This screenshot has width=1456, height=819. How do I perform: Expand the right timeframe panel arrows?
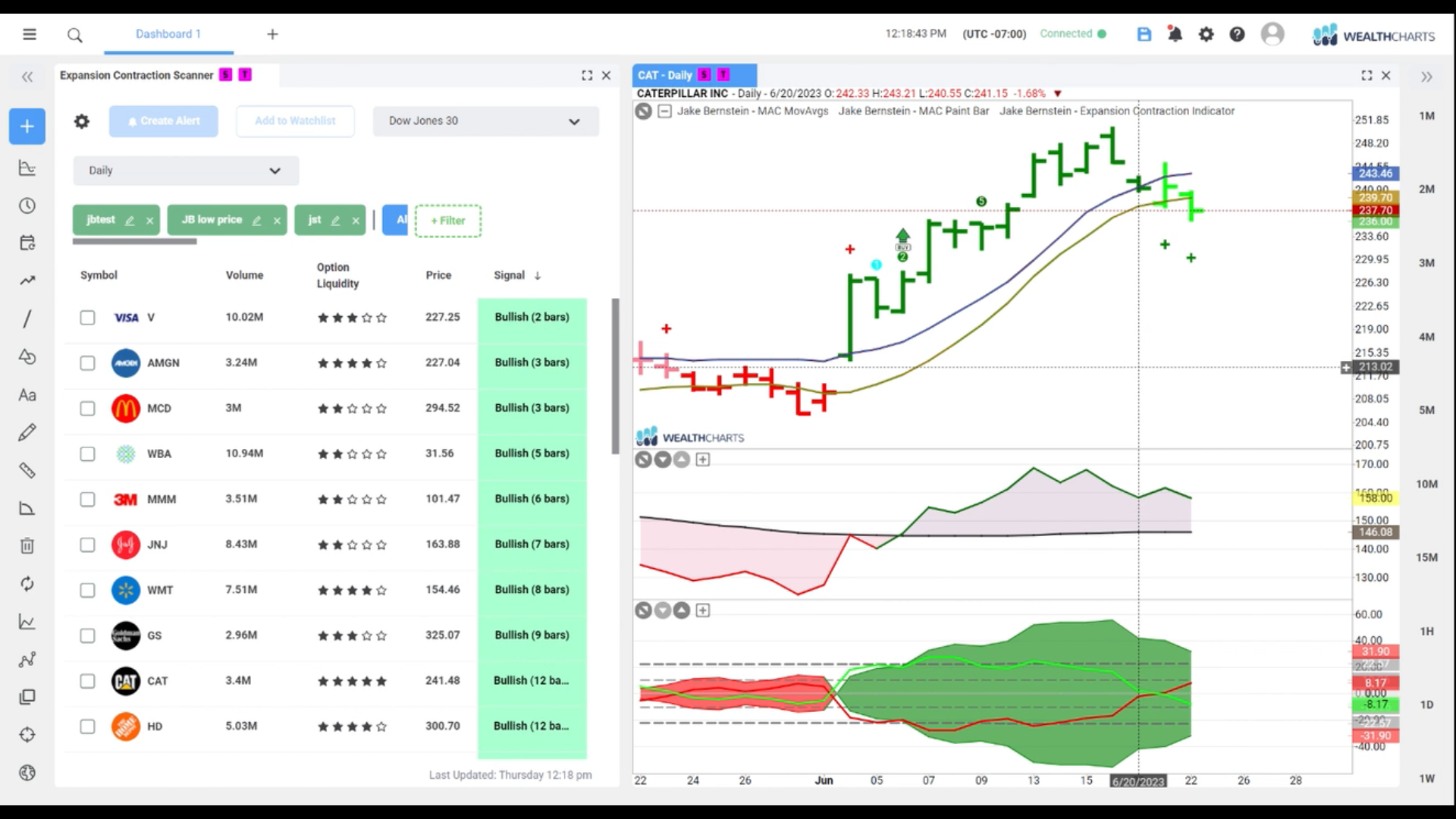point(1426,77)
